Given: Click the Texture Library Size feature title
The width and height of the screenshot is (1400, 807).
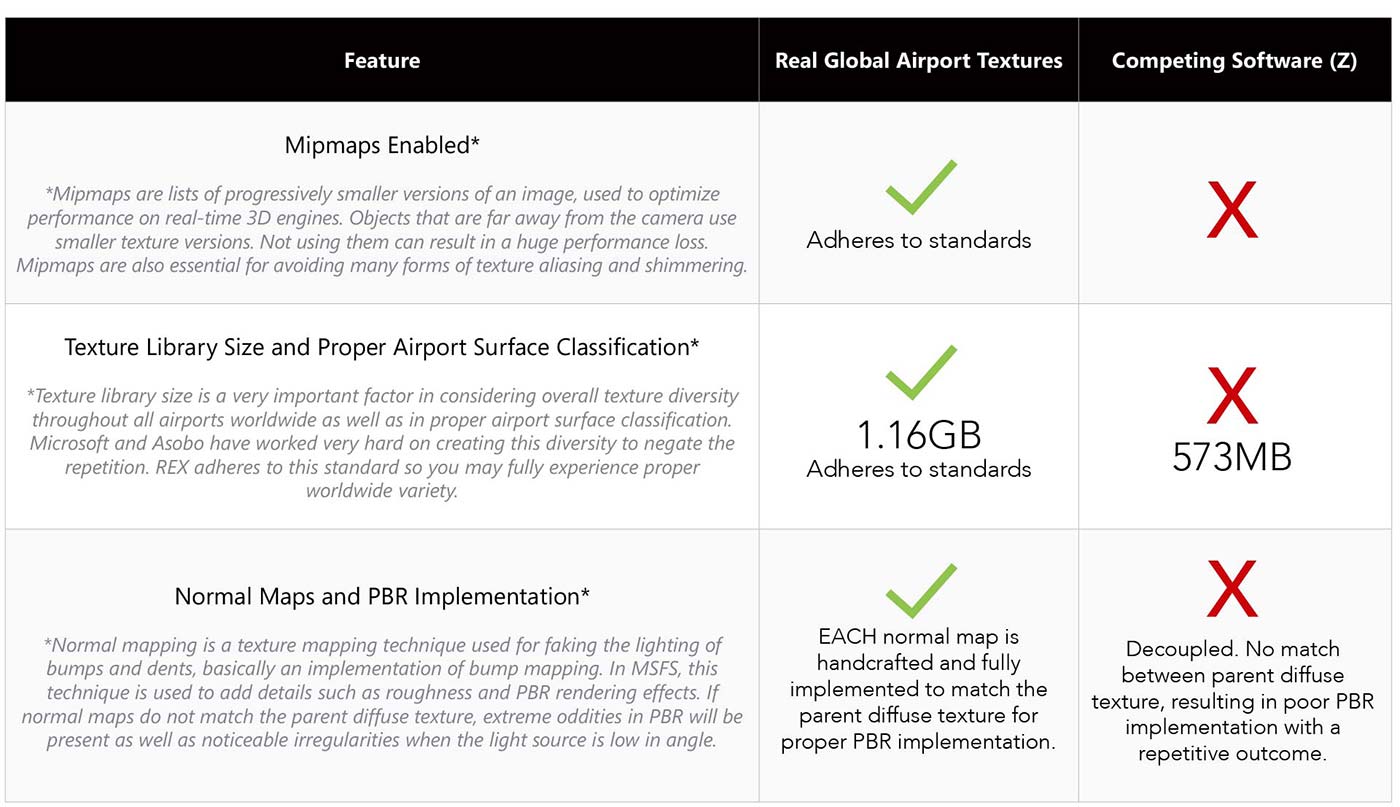Looking at the screenshot, I should (382, 348).
